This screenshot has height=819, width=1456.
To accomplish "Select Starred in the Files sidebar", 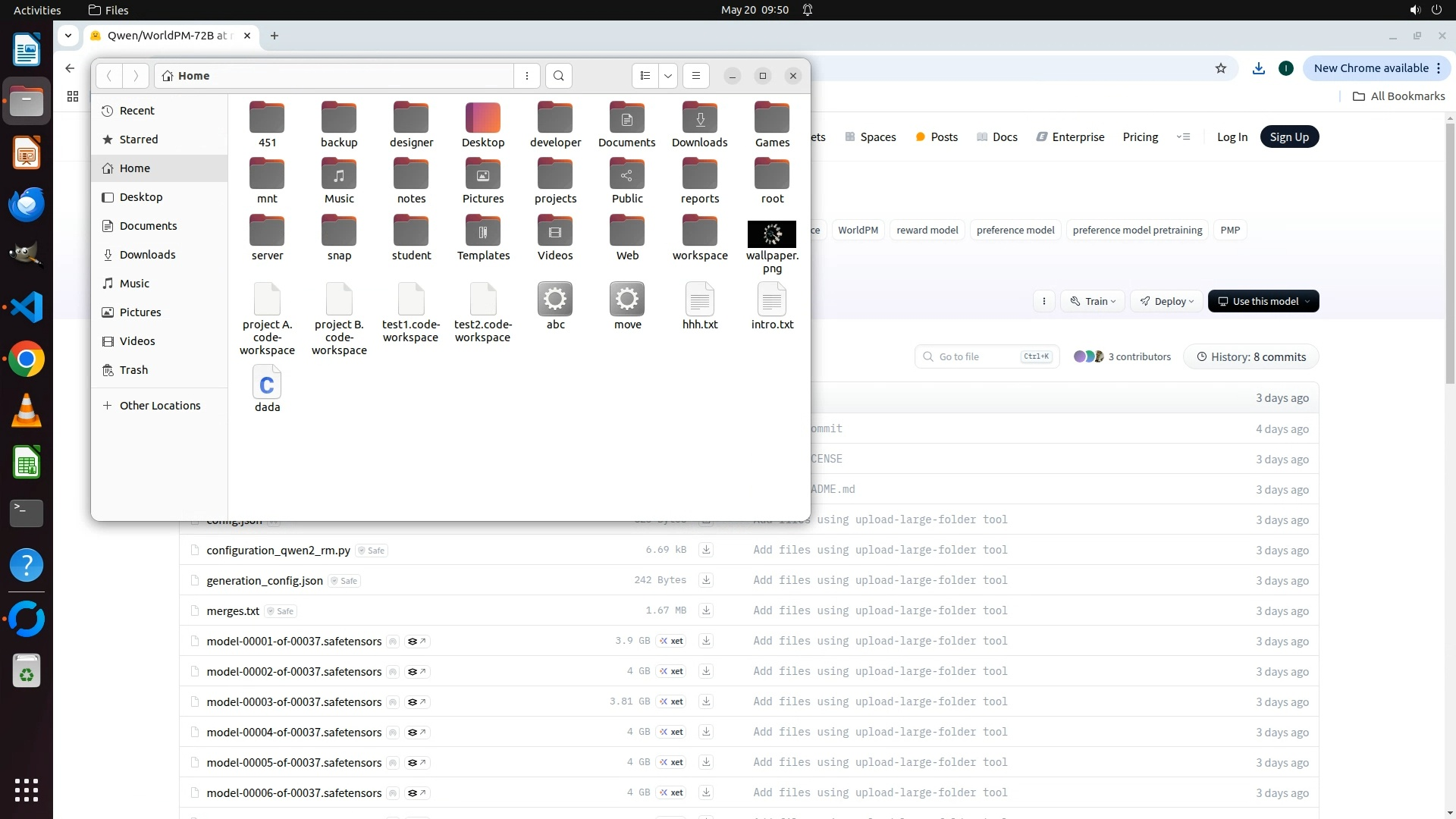I will (x=139, y=140).
